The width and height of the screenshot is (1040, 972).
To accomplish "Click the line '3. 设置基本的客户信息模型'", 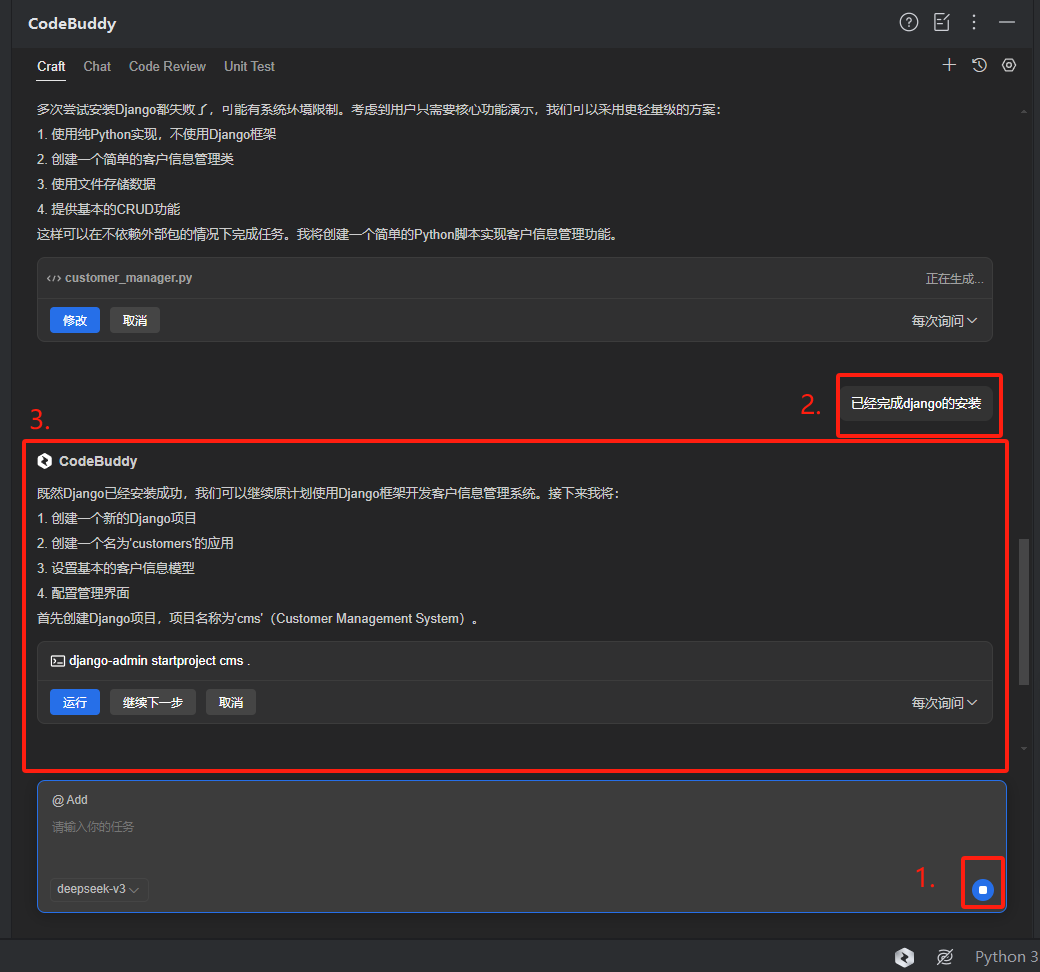I will 116,568.
